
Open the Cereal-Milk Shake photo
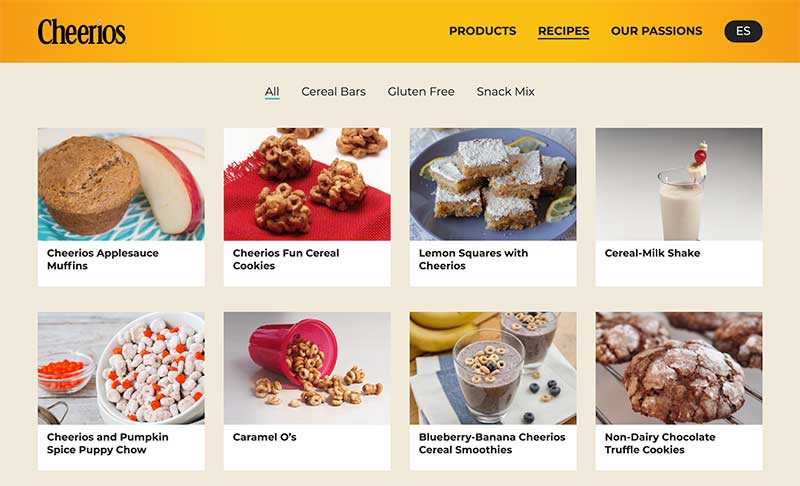point(679,184)
